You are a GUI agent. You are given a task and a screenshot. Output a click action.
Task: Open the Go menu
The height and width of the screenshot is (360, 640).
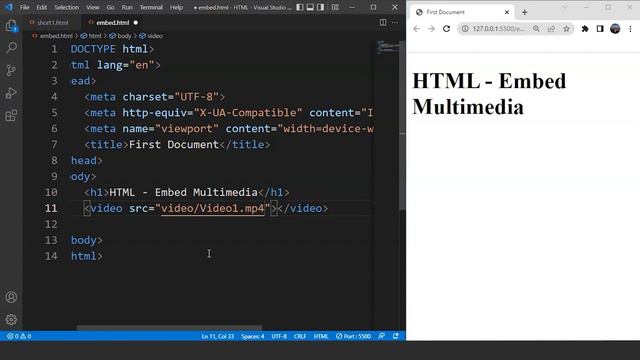[111, 7]
